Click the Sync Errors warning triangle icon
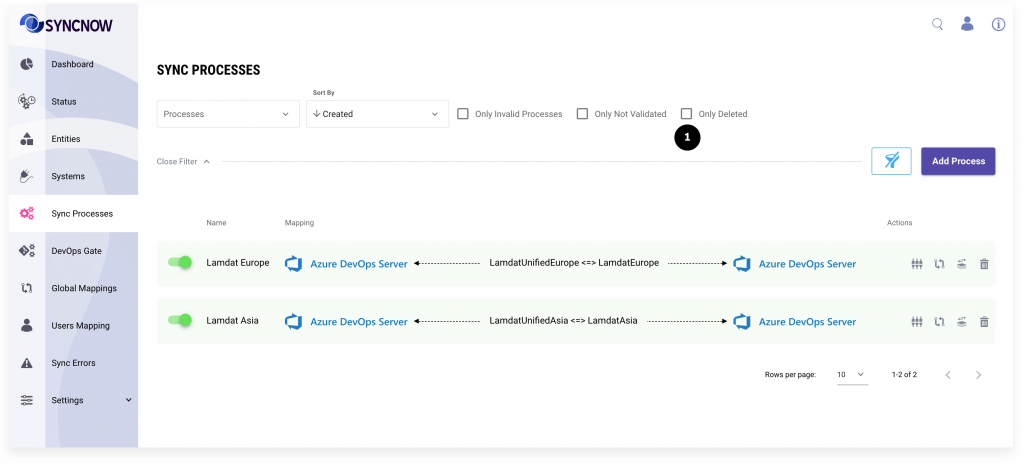The image size is (1024, 463). click(27, 363)
